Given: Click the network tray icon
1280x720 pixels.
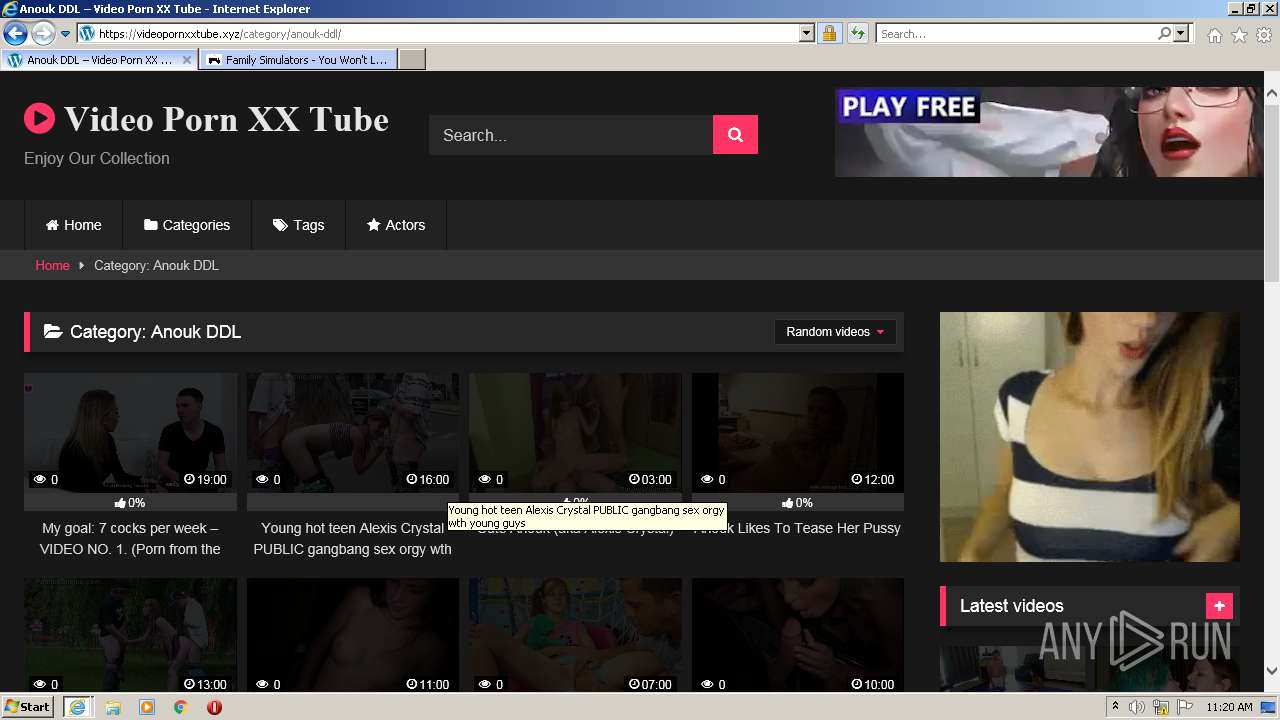Looking at the screenshot, I should [x=1161, y=707].
